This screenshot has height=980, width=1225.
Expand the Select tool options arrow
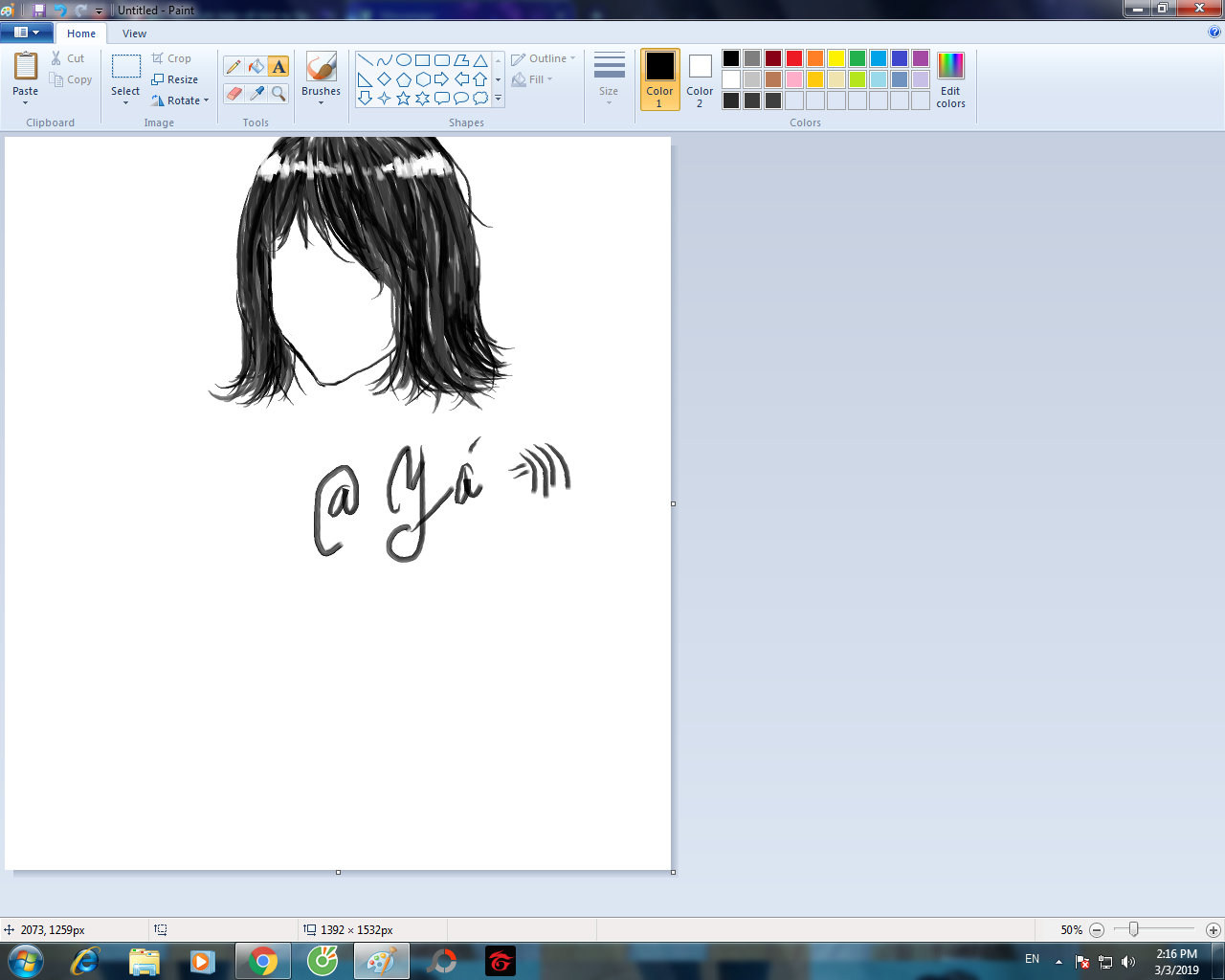click(x=125, y=102)
